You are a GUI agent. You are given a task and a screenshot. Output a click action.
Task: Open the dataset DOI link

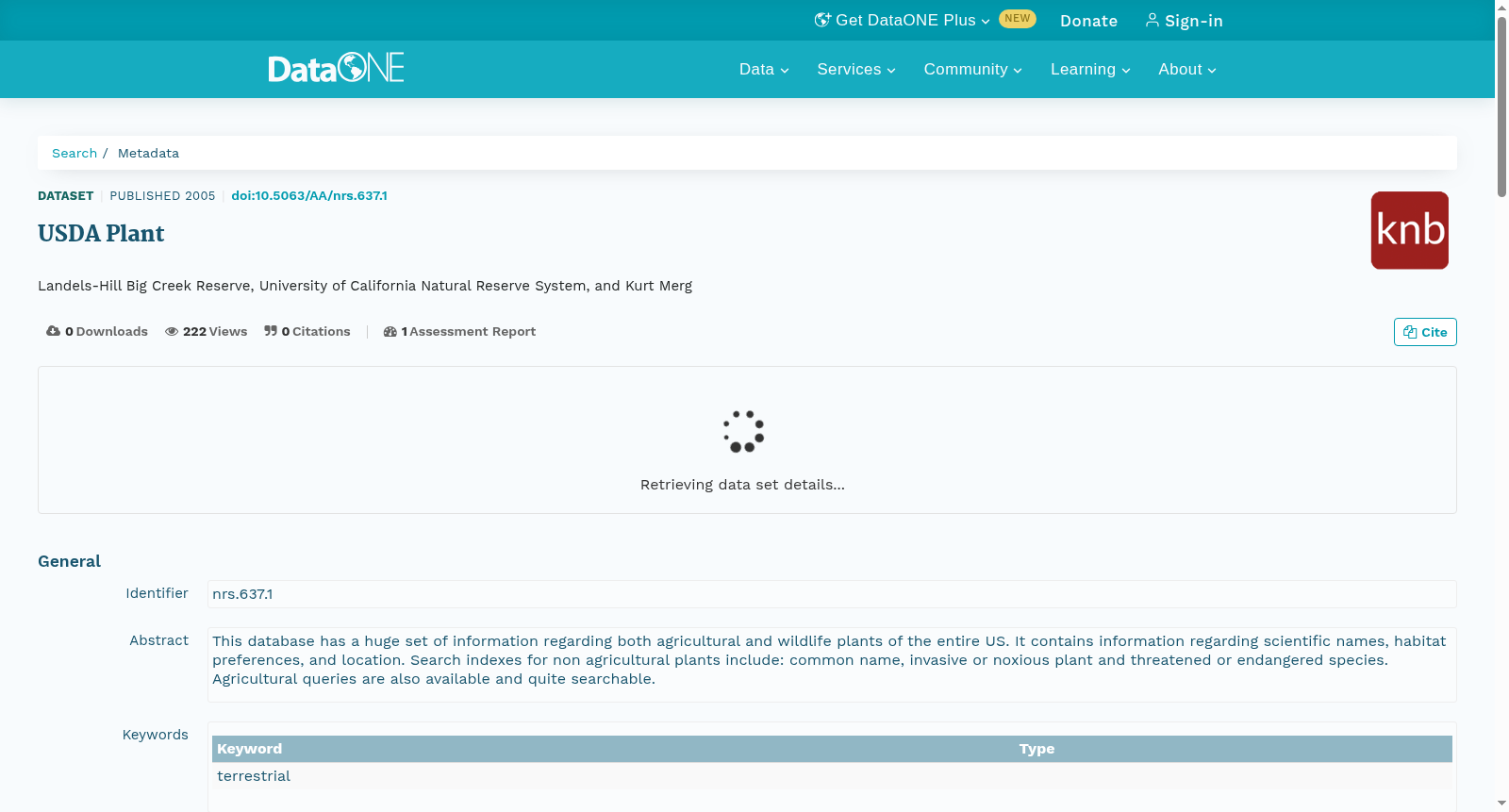309,196
